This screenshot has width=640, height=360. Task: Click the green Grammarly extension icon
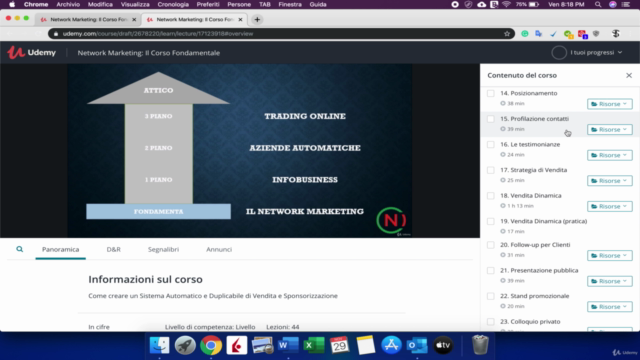pyautogui.click(x=525, y=34)
